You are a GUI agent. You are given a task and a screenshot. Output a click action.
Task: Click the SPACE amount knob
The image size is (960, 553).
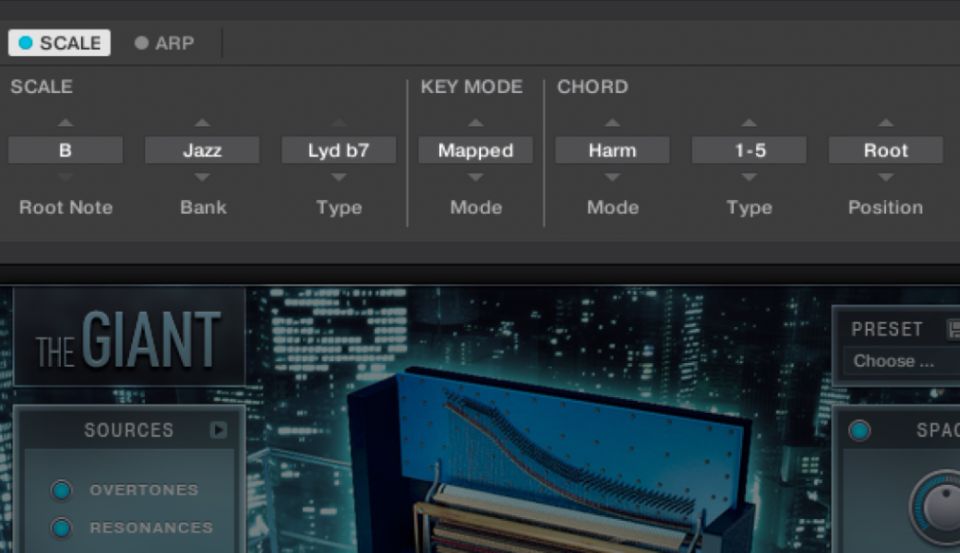tap(940, 508)
